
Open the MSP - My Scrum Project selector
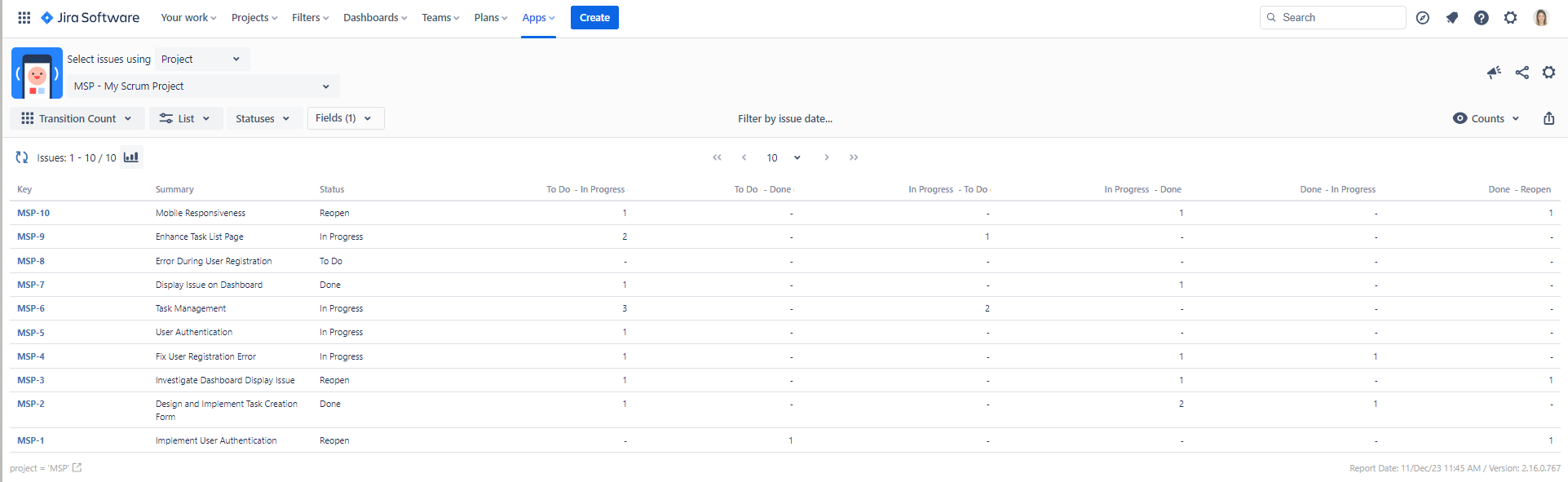pyautogui.click(x=202, y=86)
